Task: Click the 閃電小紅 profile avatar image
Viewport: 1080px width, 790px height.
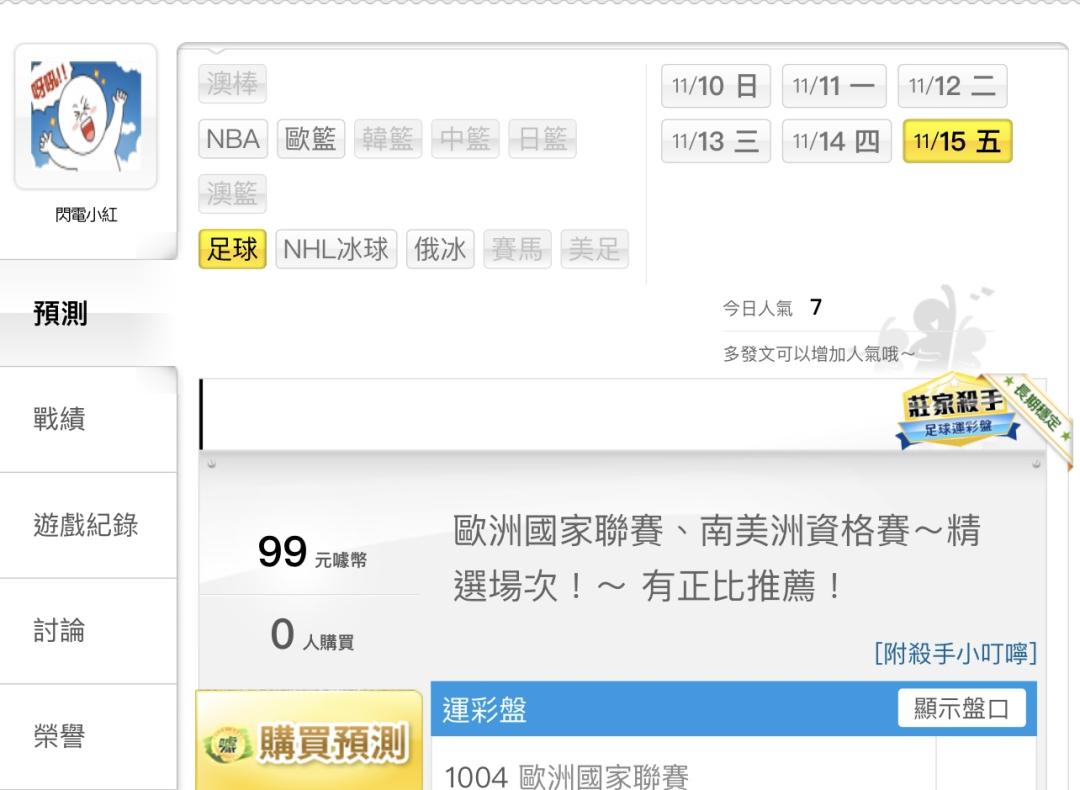Action: [85, 116]
